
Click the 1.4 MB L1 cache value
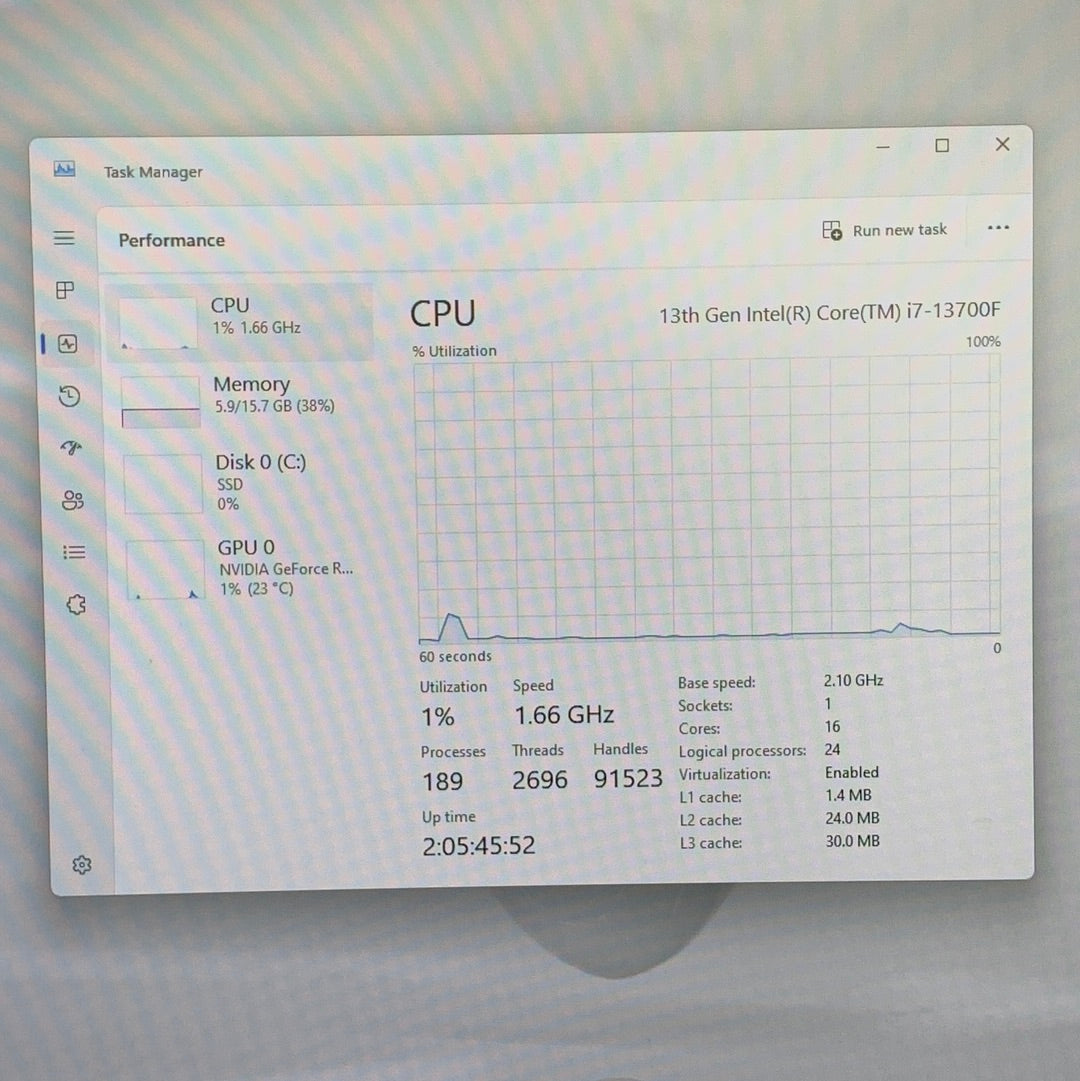pyautogui.click(x=848, y=795)
